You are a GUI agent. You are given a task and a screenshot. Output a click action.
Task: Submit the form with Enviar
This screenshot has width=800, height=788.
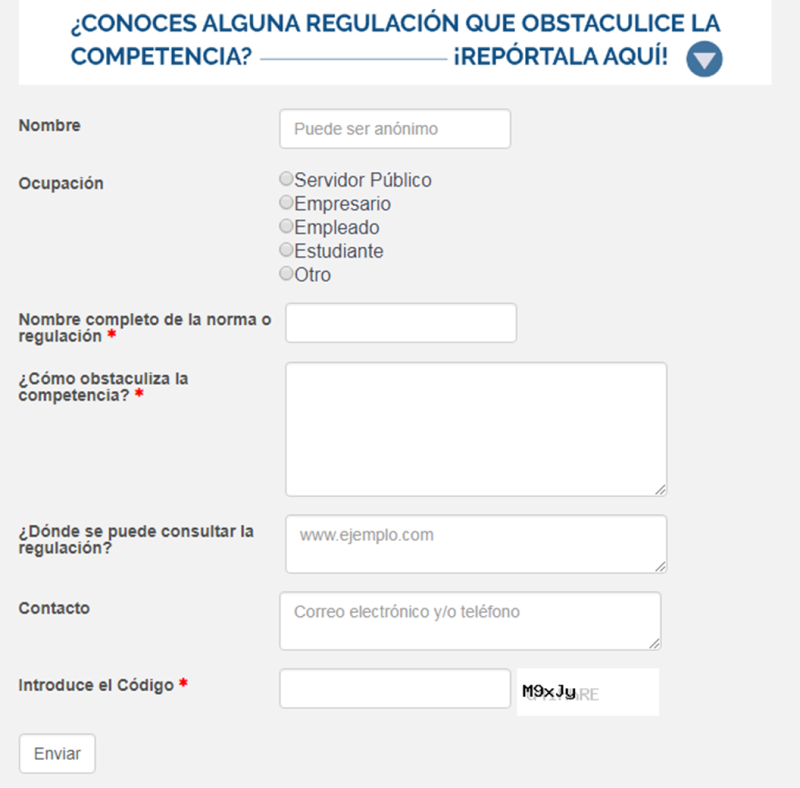[x=57, y=753]
